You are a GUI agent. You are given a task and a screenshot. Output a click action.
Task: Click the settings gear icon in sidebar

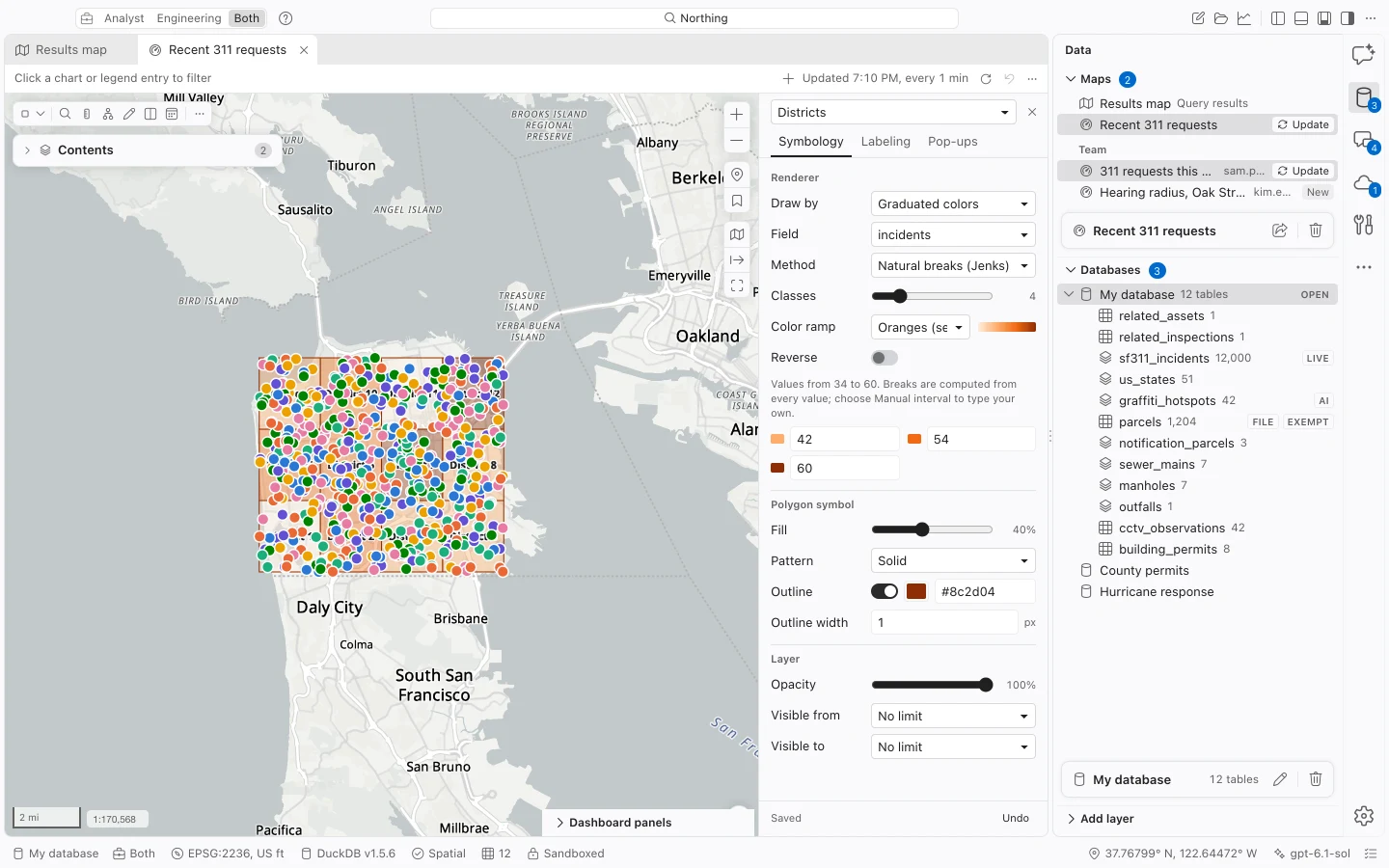1364,816
